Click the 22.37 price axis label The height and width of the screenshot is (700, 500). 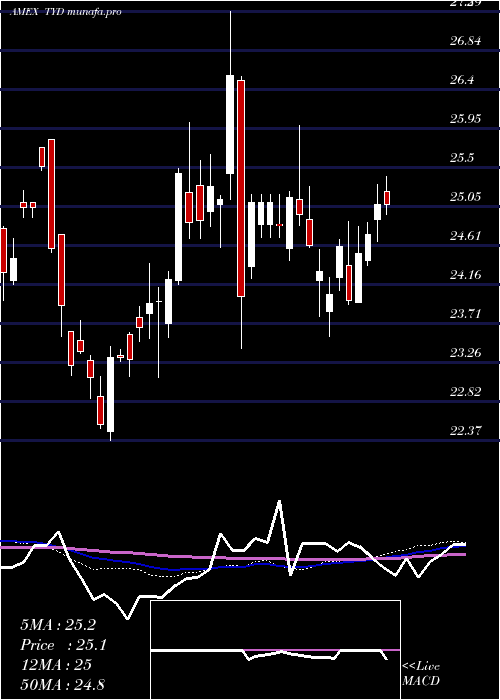(466, 431)
